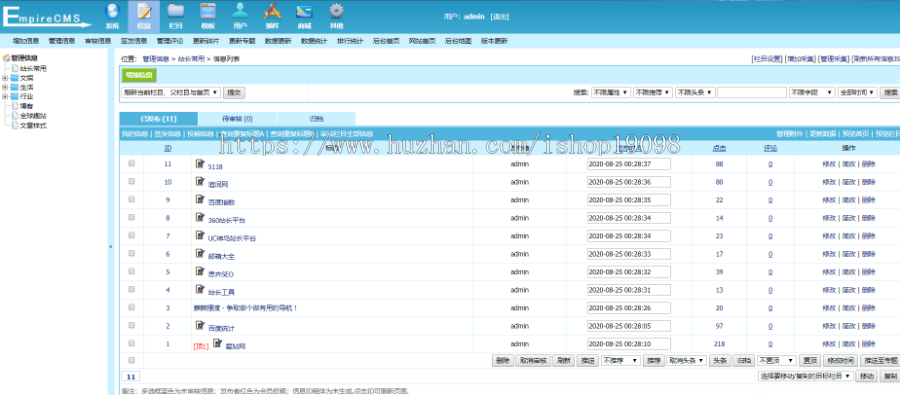Open the bottom 不推荐 dropdown
The height and width of the screenshot is (395, 900).
point(620,361)
